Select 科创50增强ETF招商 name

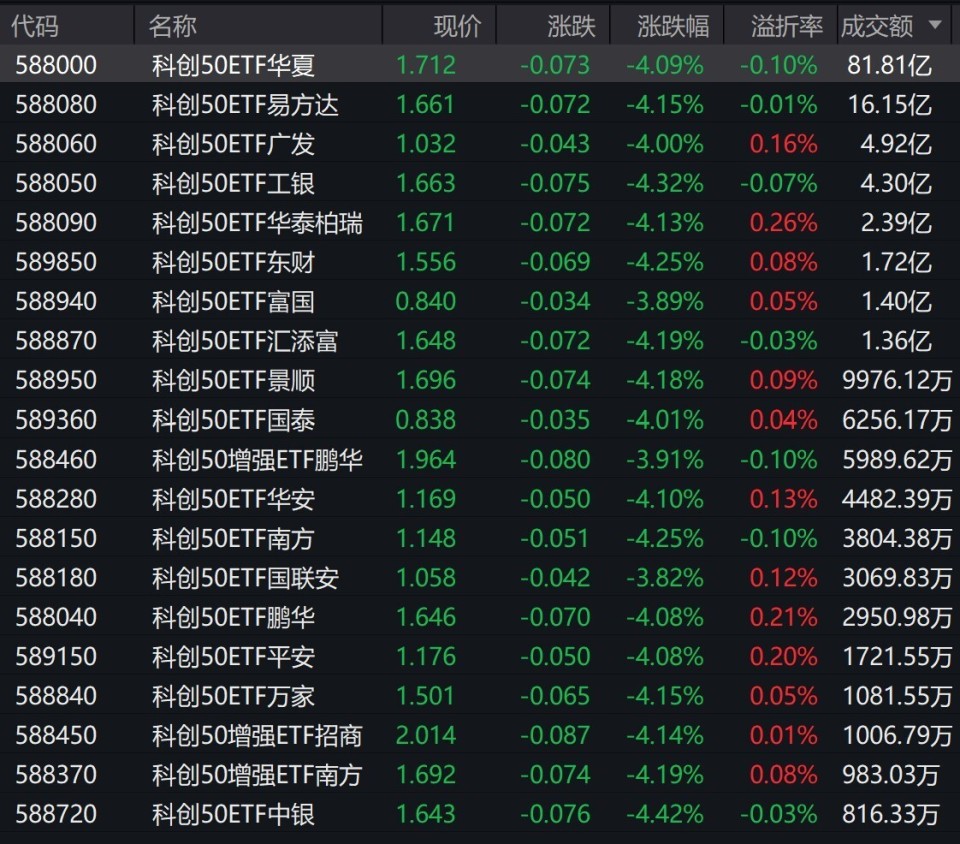(257, 735)
